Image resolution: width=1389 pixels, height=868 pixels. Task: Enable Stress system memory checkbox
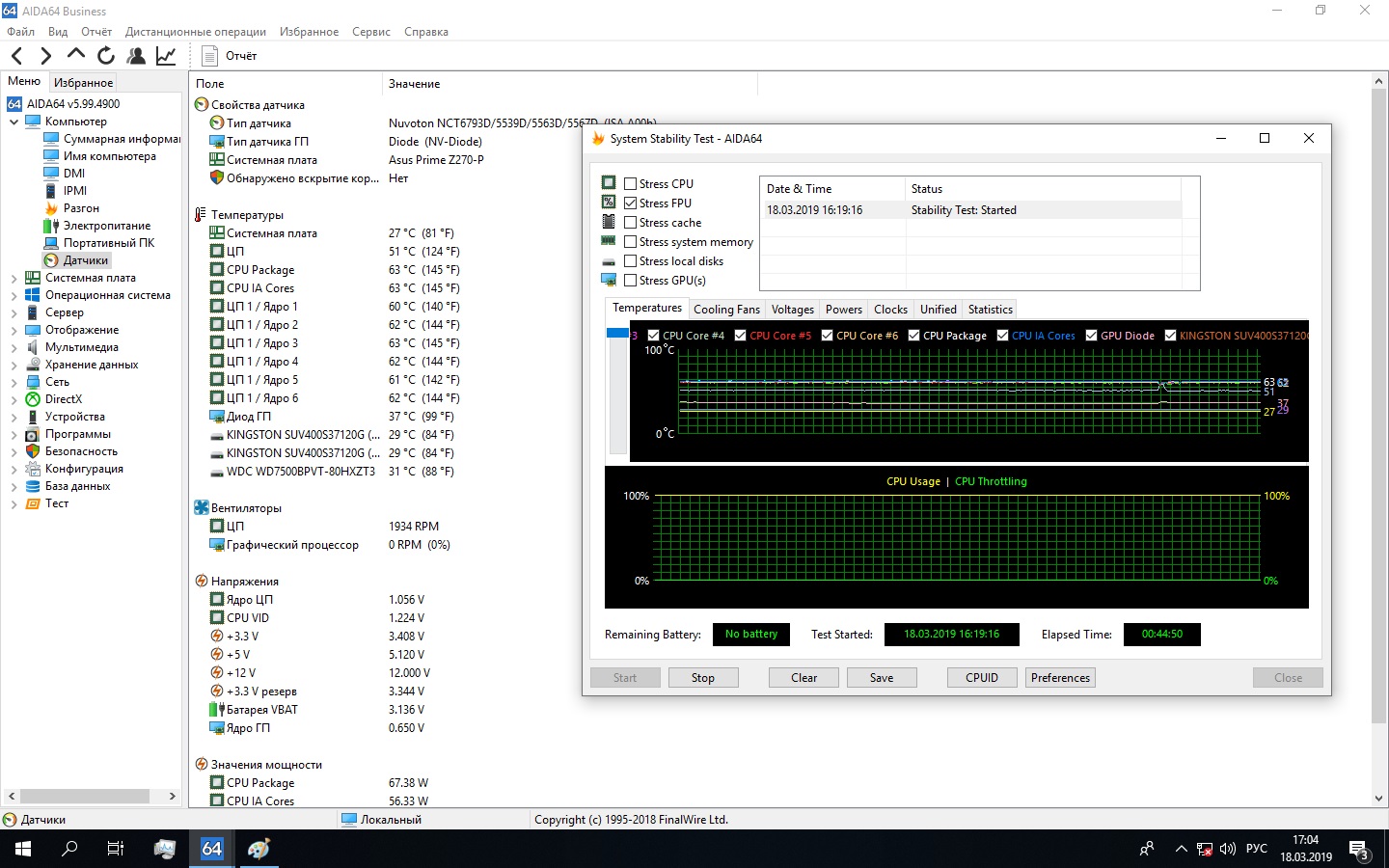630,242
